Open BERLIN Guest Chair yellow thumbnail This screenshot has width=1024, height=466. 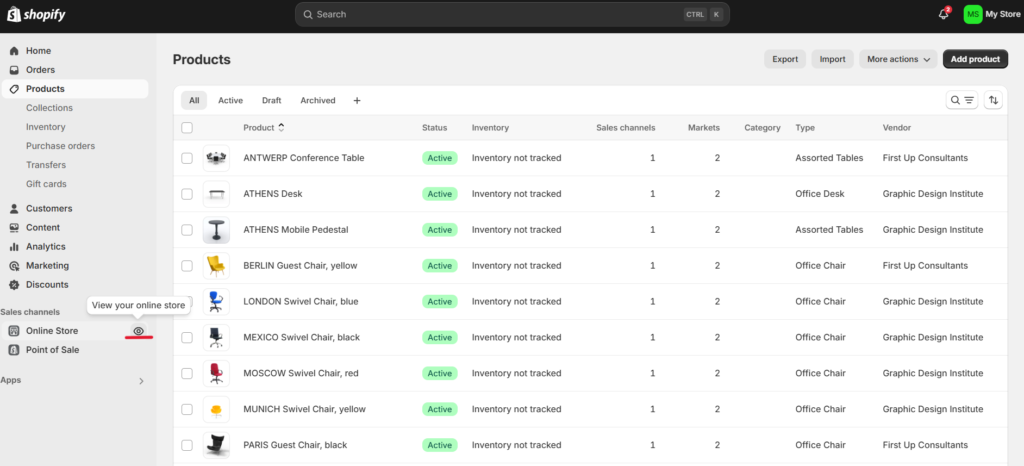[x=216, y=266]
